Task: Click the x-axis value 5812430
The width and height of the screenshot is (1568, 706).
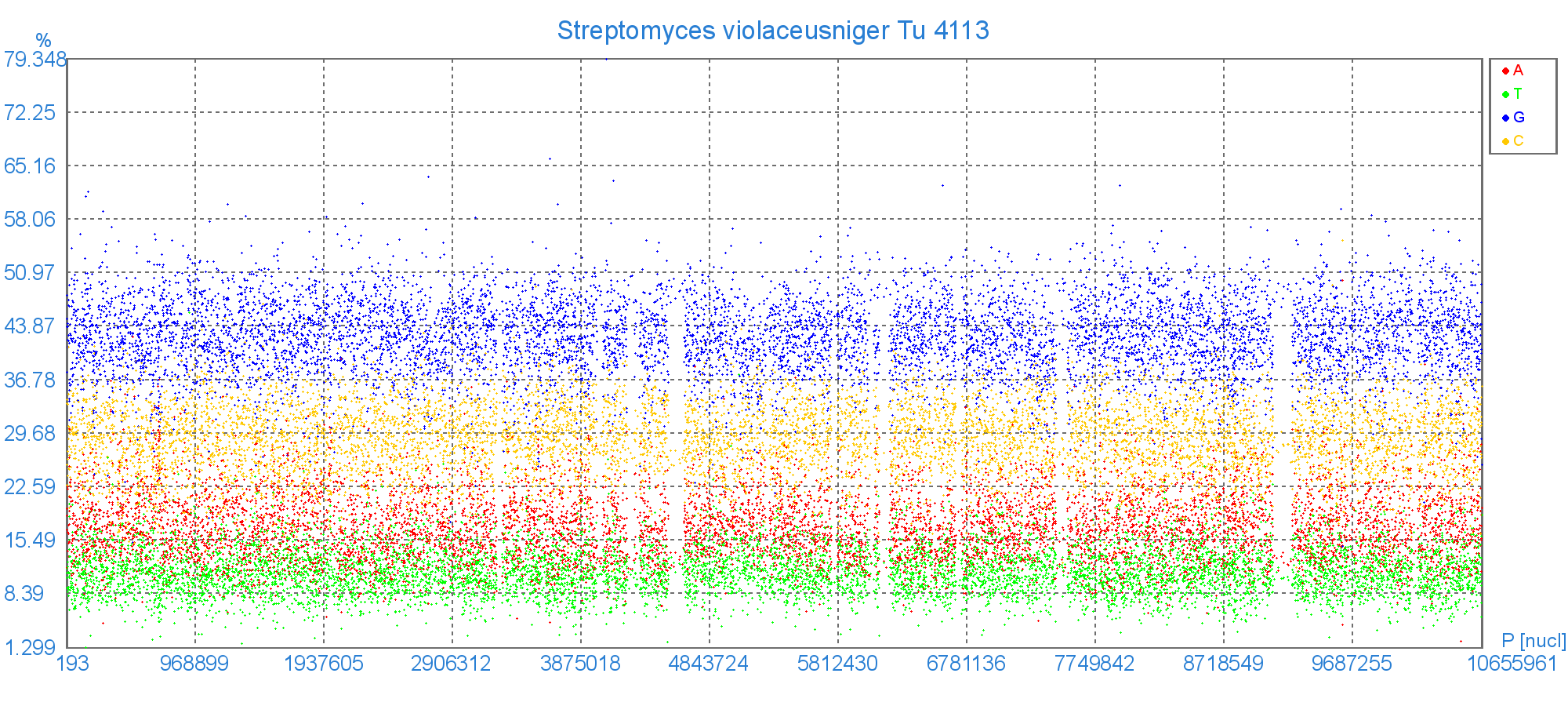Action: click(x=838, y=664)
